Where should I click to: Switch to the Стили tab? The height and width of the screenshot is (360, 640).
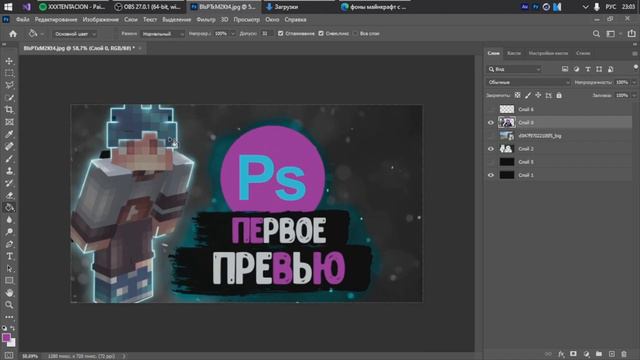point(583,53)
